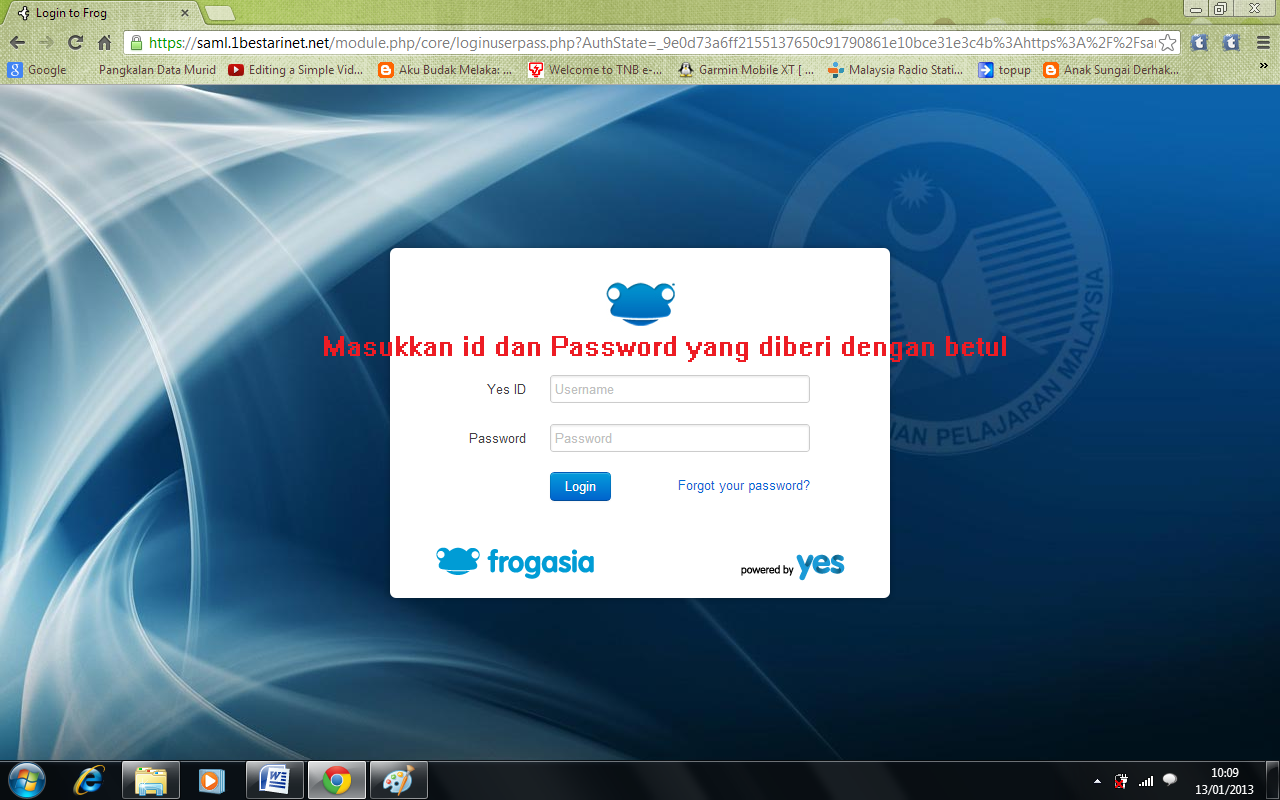Screen dimensions: 1280x800
Task: Click the Action Center tray icon
Action: pyautogui.click(x=1170, y=780)
